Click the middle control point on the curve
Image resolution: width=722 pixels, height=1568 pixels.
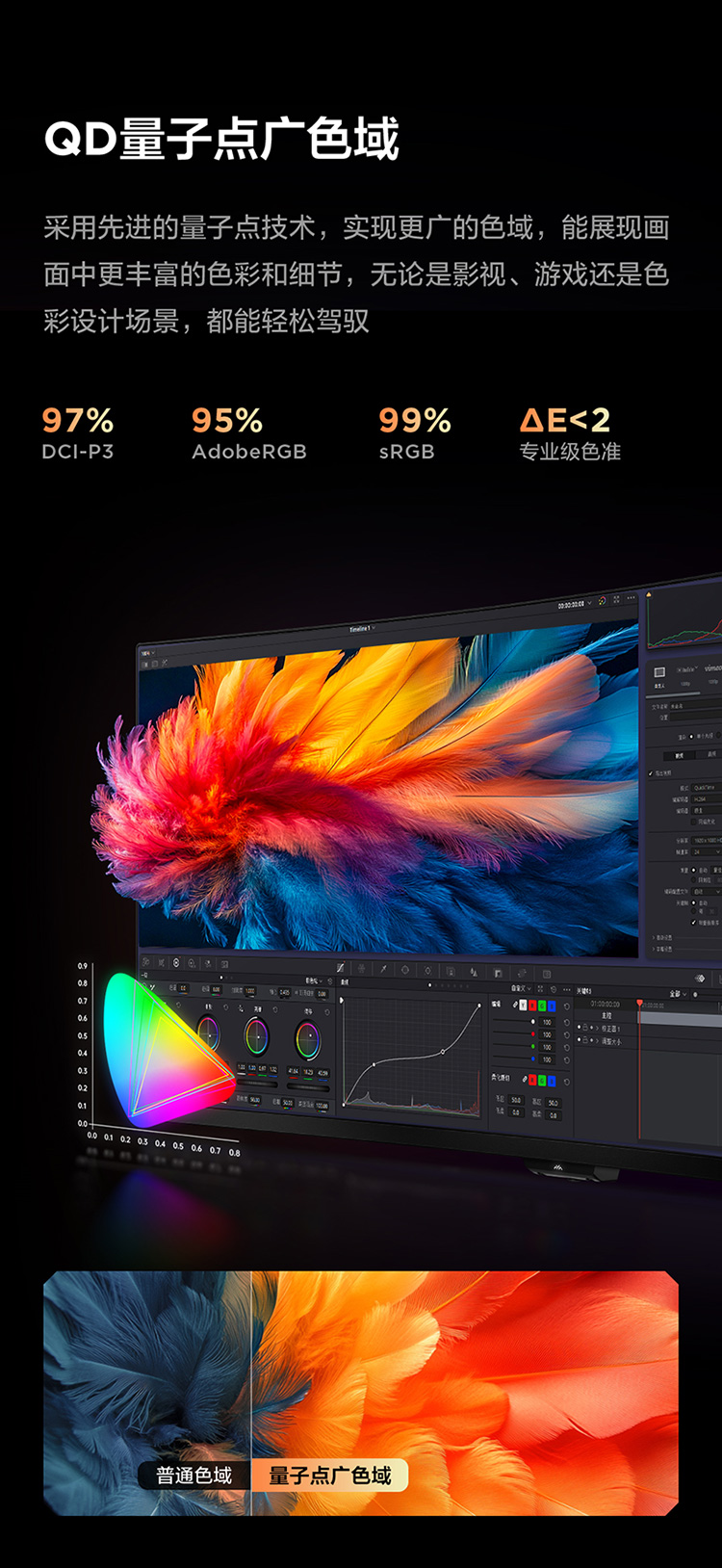(443, 1052)
